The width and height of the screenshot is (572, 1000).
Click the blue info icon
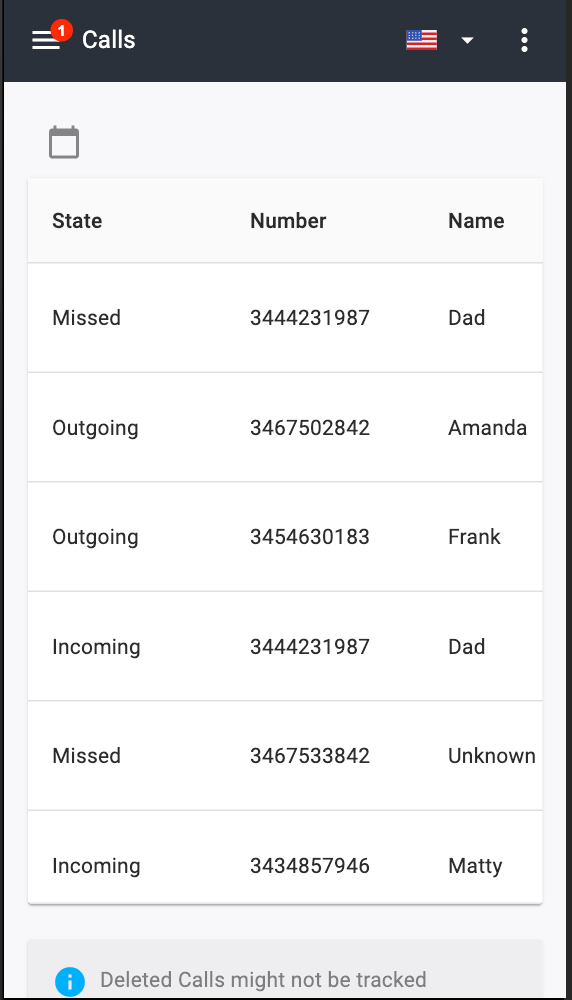[70, 981]
